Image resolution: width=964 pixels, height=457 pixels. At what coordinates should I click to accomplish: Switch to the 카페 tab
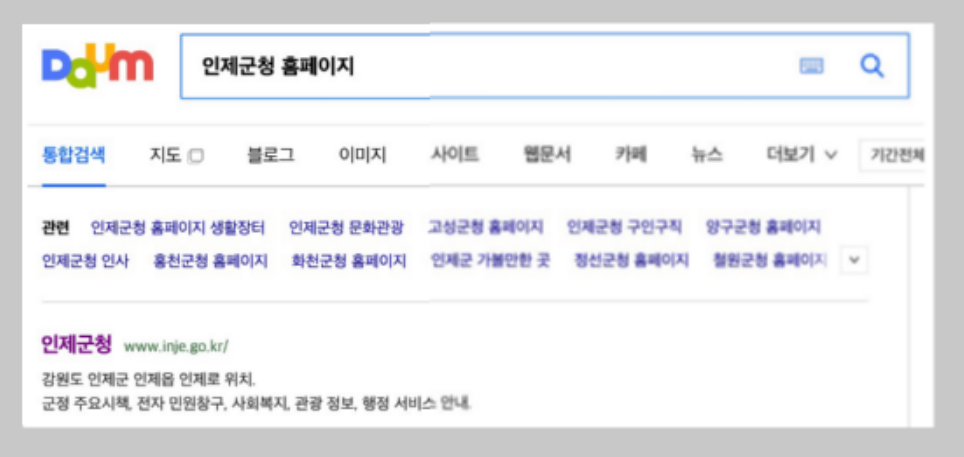tap(631, 155)
